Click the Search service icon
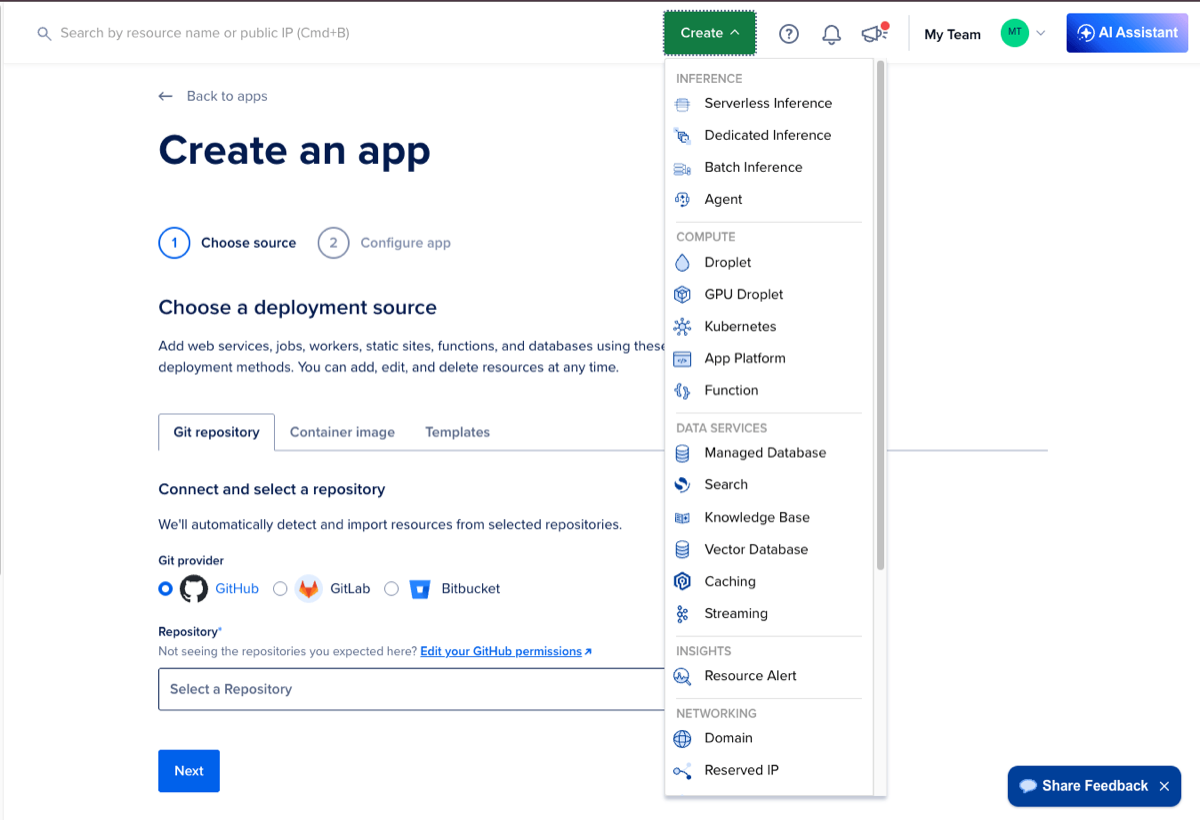 [x=682, y=485]
